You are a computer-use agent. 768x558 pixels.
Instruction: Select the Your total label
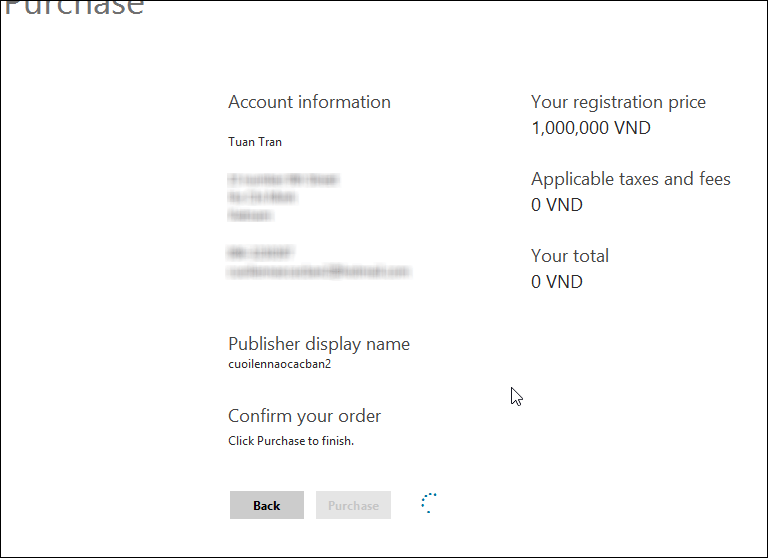[570, 256]
